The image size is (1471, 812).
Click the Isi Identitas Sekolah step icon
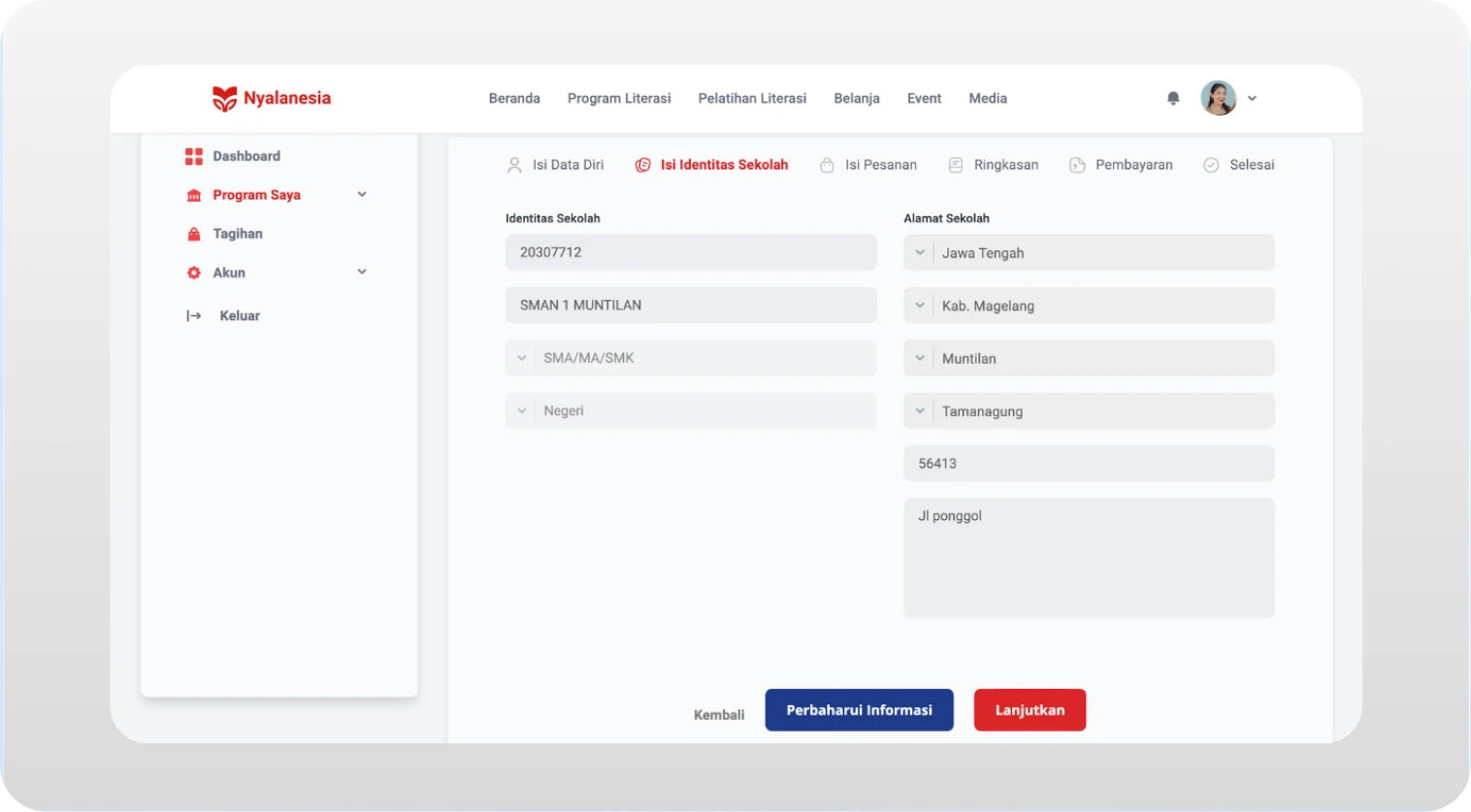click(642, 165)
